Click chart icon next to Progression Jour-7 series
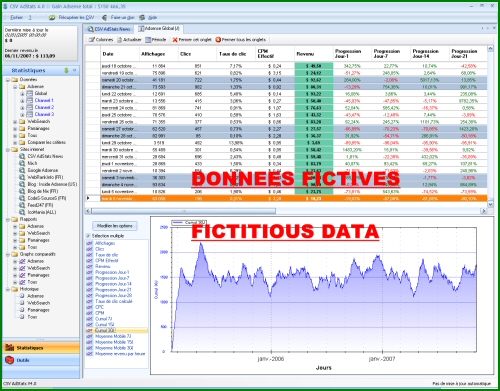This screenshot has width=500, height=391. [x=89, y=278]
